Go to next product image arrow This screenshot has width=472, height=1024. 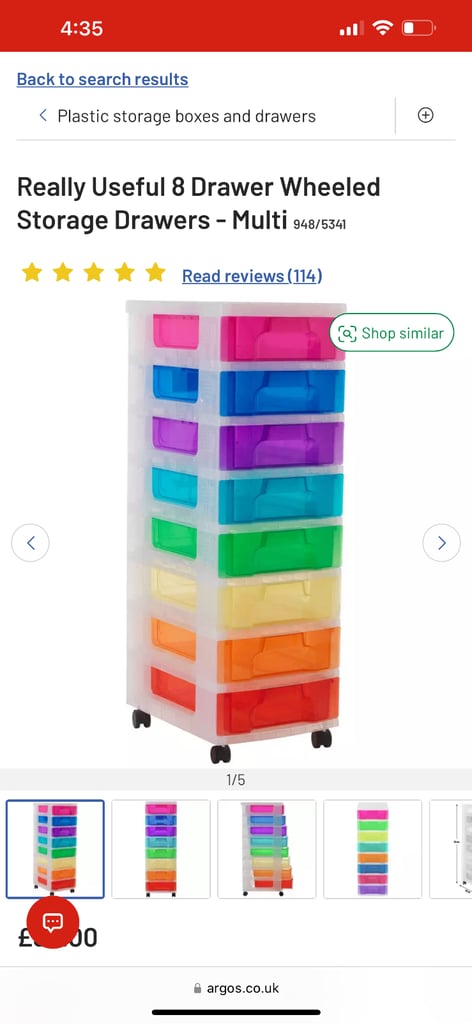[441, 543]
